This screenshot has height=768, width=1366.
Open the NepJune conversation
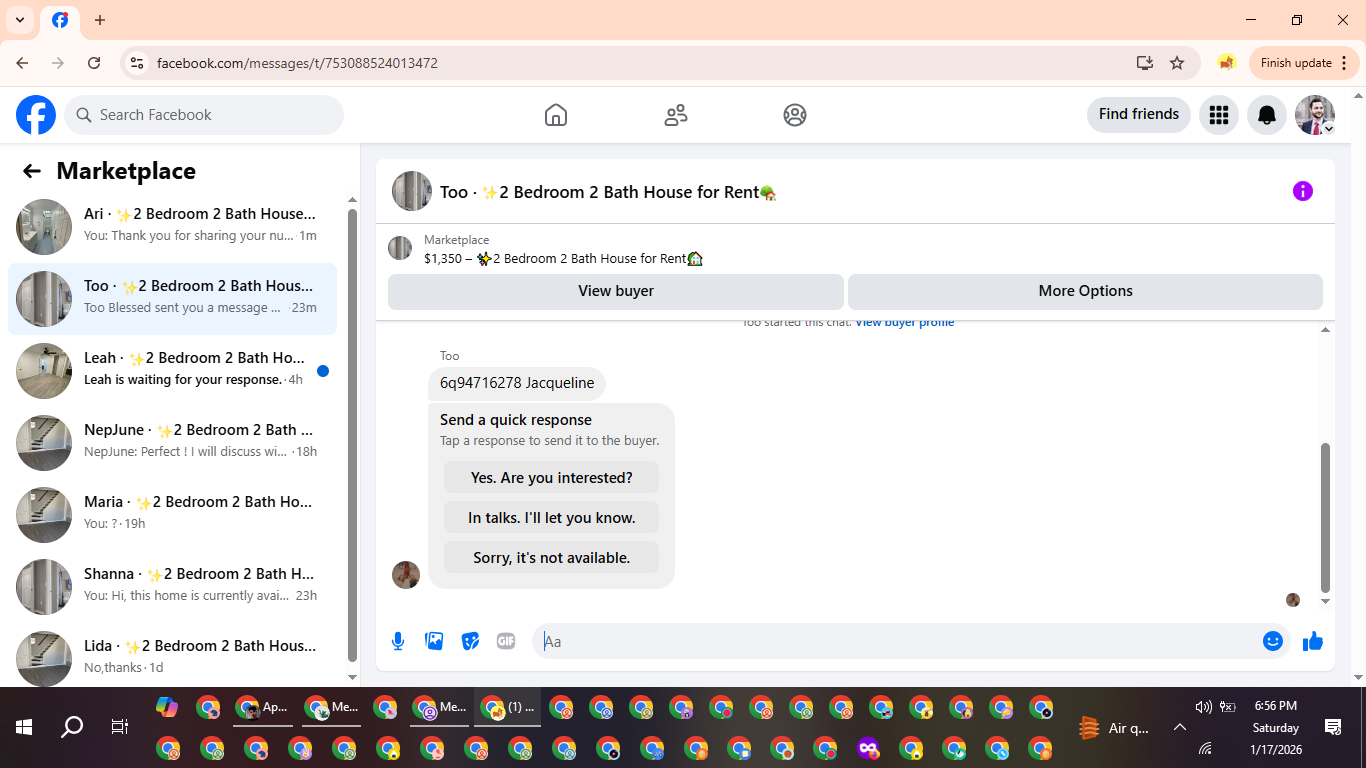click(x=172, y=443)
